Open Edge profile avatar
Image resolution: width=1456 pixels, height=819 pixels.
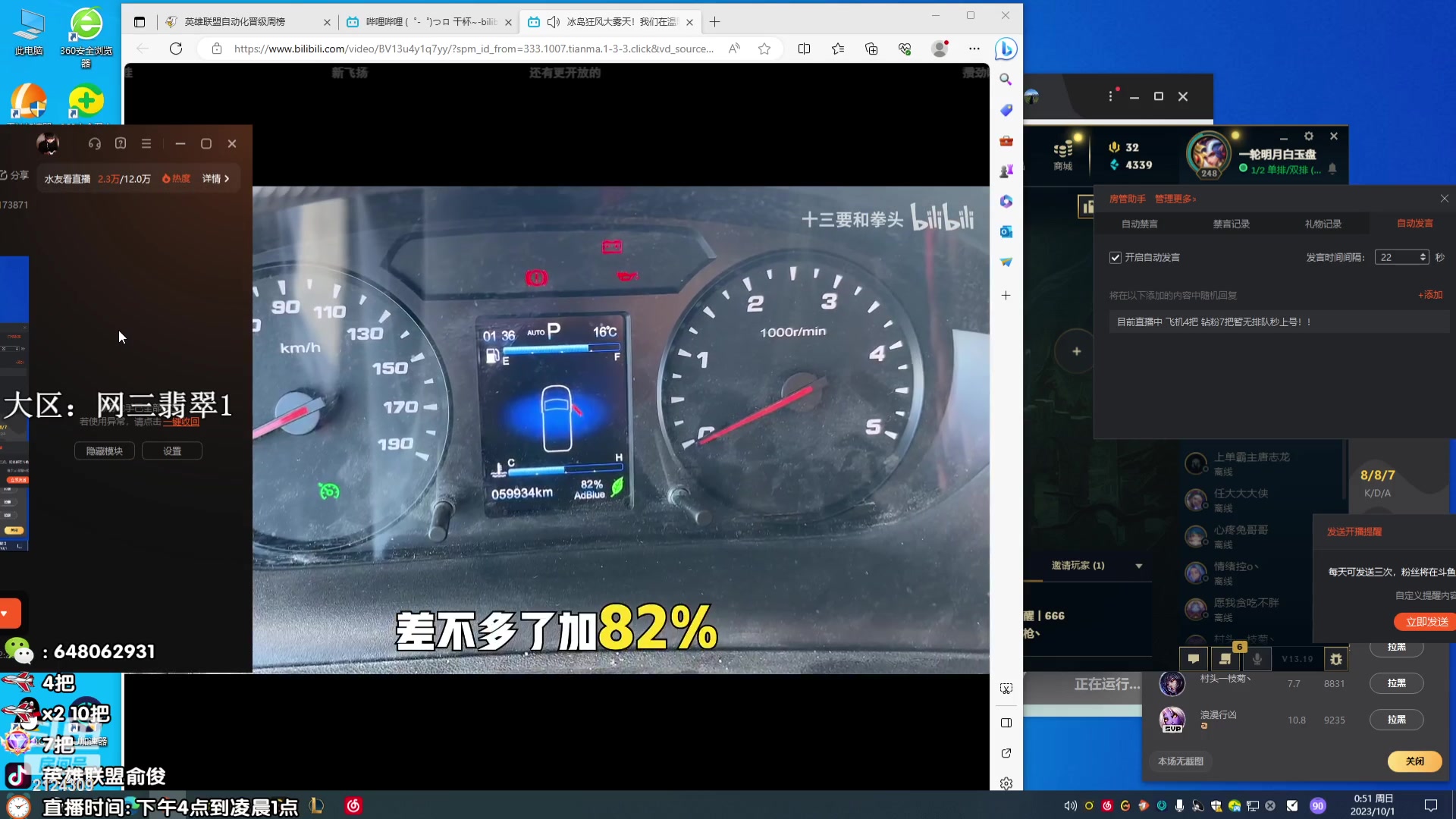point(940,49)
